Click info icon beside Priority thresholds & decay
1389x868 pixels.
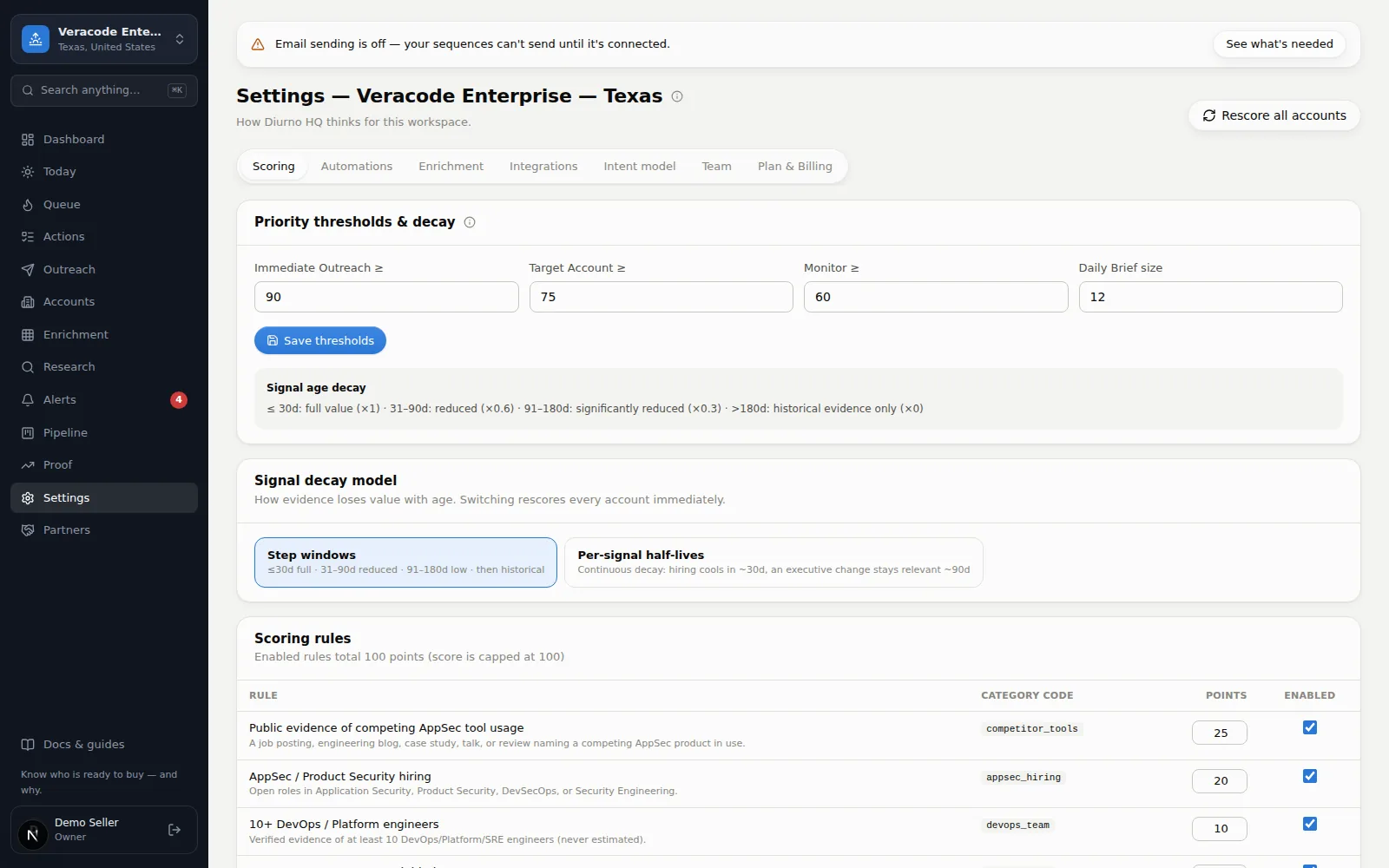pos(470,222)
